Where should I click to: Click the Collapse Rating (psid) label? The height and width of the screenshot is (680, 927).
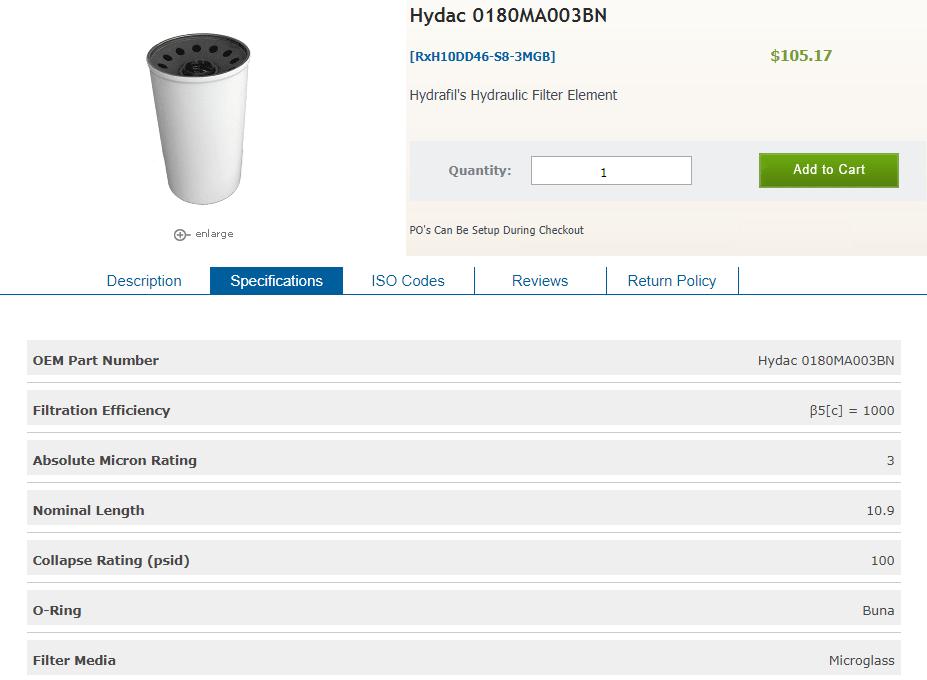click(x=111, y=561)
